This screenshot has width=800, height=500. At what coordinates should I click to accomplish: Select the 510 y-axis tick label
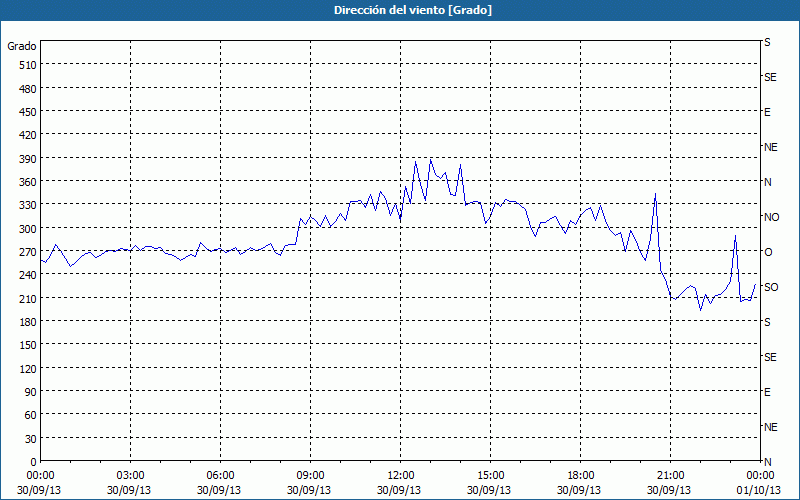point(28,65)
